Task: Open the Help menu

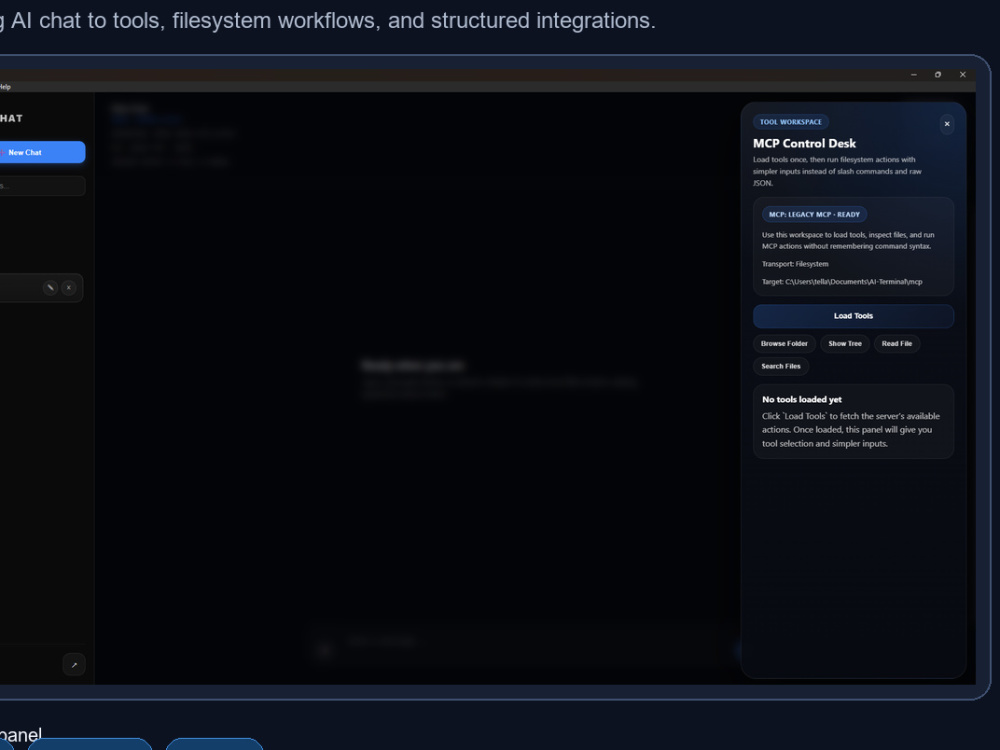Action: click(5, 87)
